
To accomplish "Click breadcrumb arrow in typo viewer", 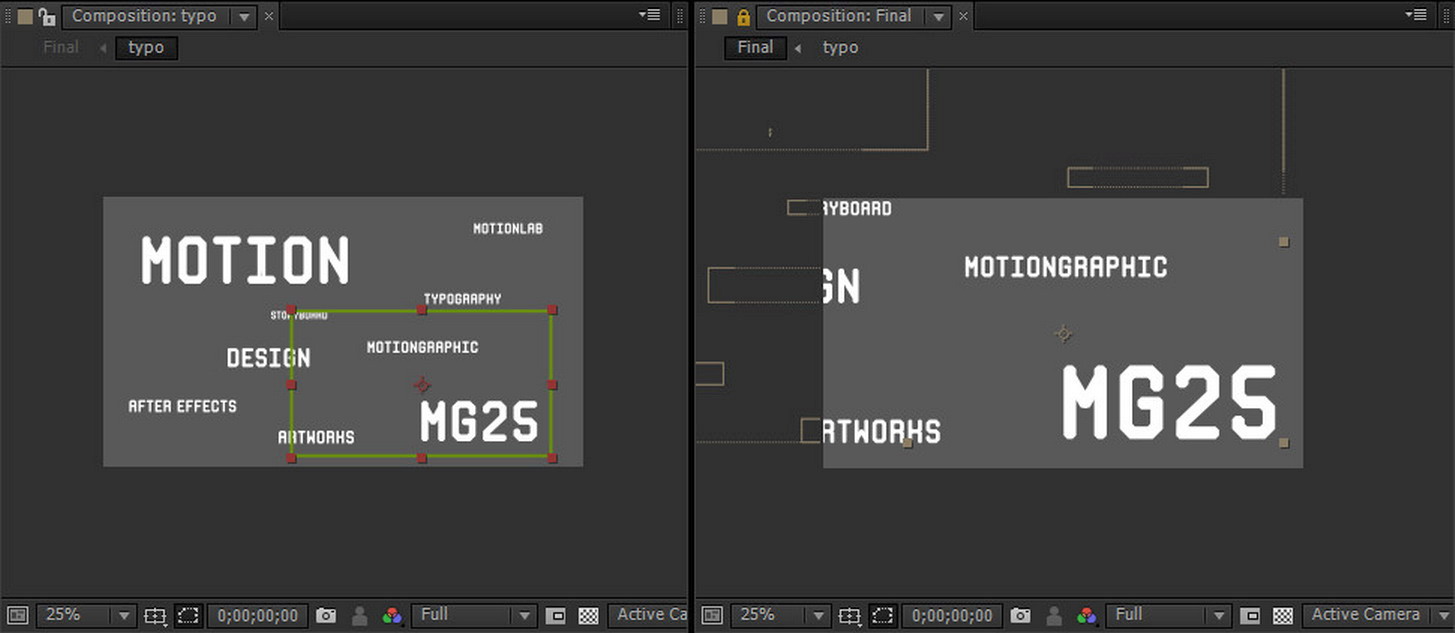I will tap(102, 48).
